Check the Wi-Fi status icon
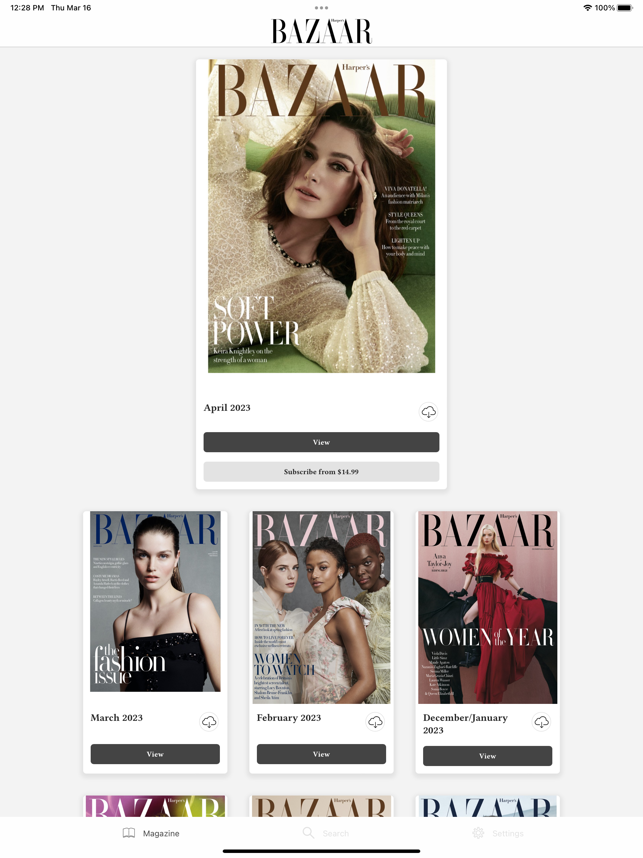This screenshot has height=858, width=643. [587, 8]
